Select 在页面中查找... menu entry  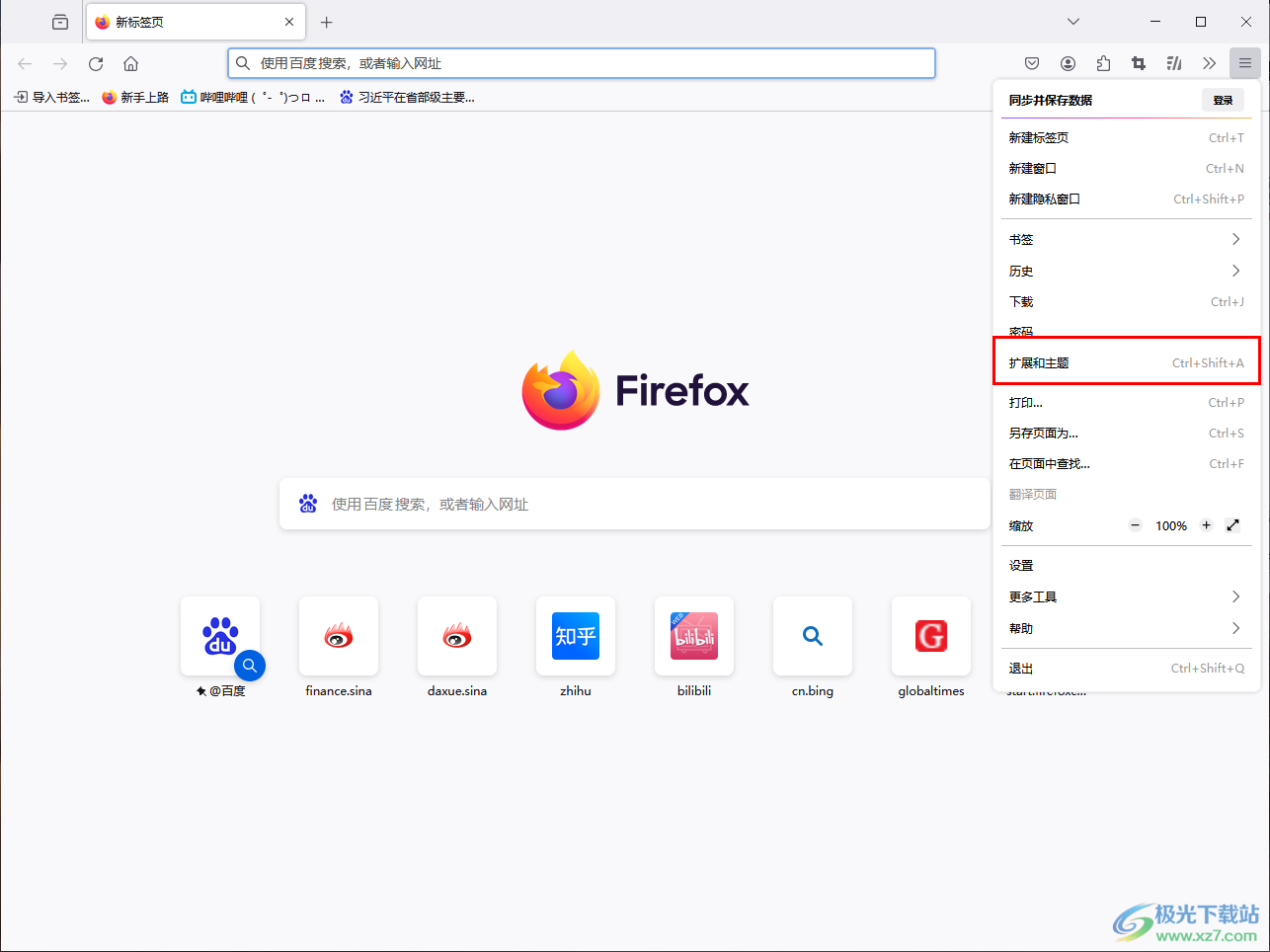(x=1126, y=463)
